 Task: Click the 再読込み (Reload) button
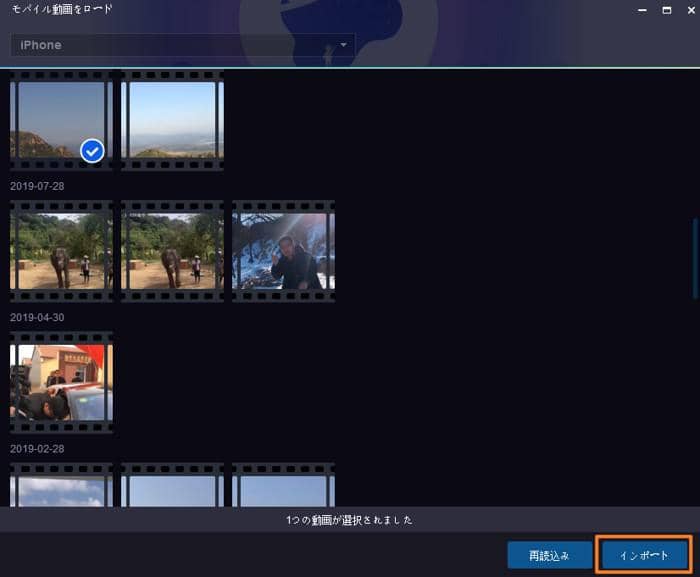[x=549, y=555]
